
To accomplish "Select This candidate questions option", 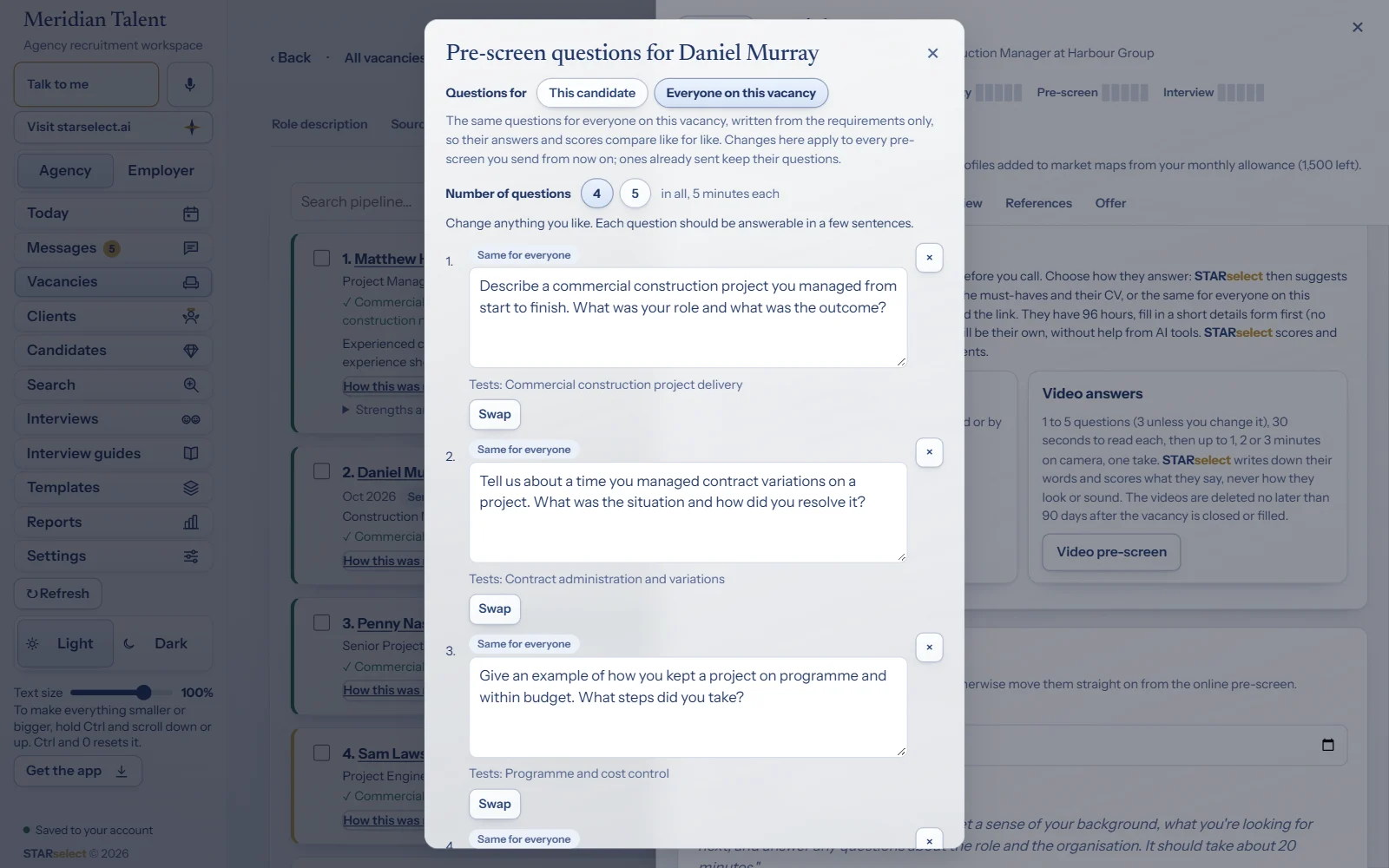I will click(x=592, y=93).
